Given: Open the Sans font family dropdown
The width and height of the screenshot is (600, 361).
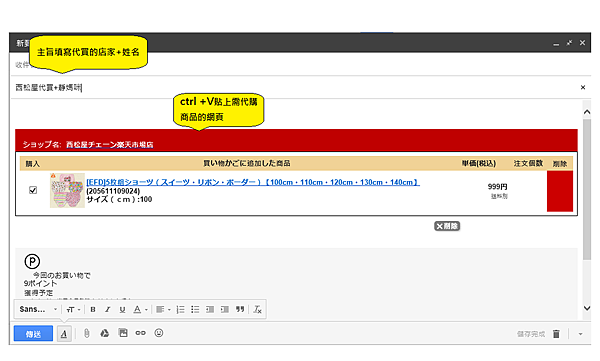Looking at the screenshot, I should [x=38, y=309].
